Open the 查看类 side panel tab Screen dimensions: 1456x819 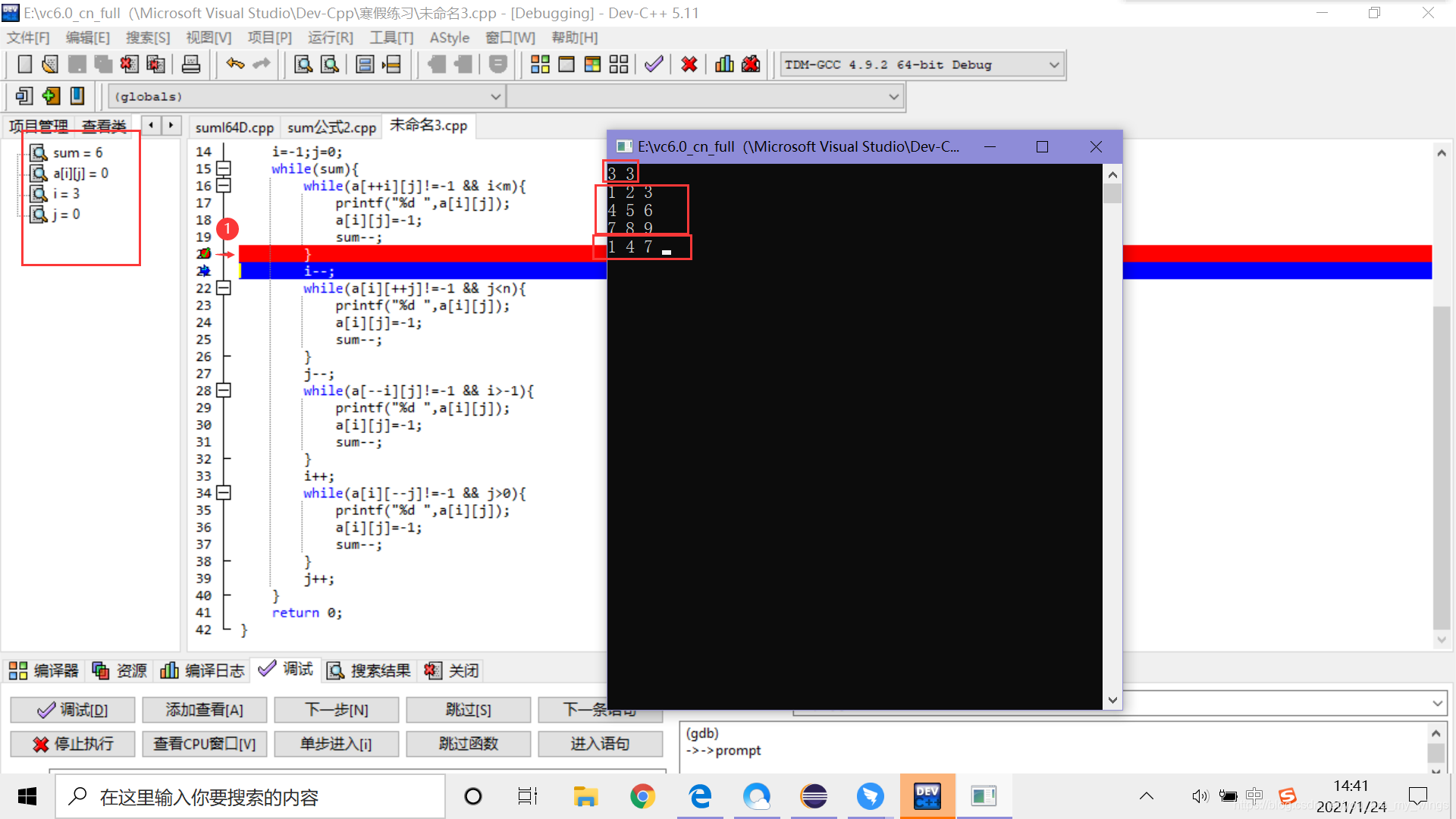click(x=104, y=127)
